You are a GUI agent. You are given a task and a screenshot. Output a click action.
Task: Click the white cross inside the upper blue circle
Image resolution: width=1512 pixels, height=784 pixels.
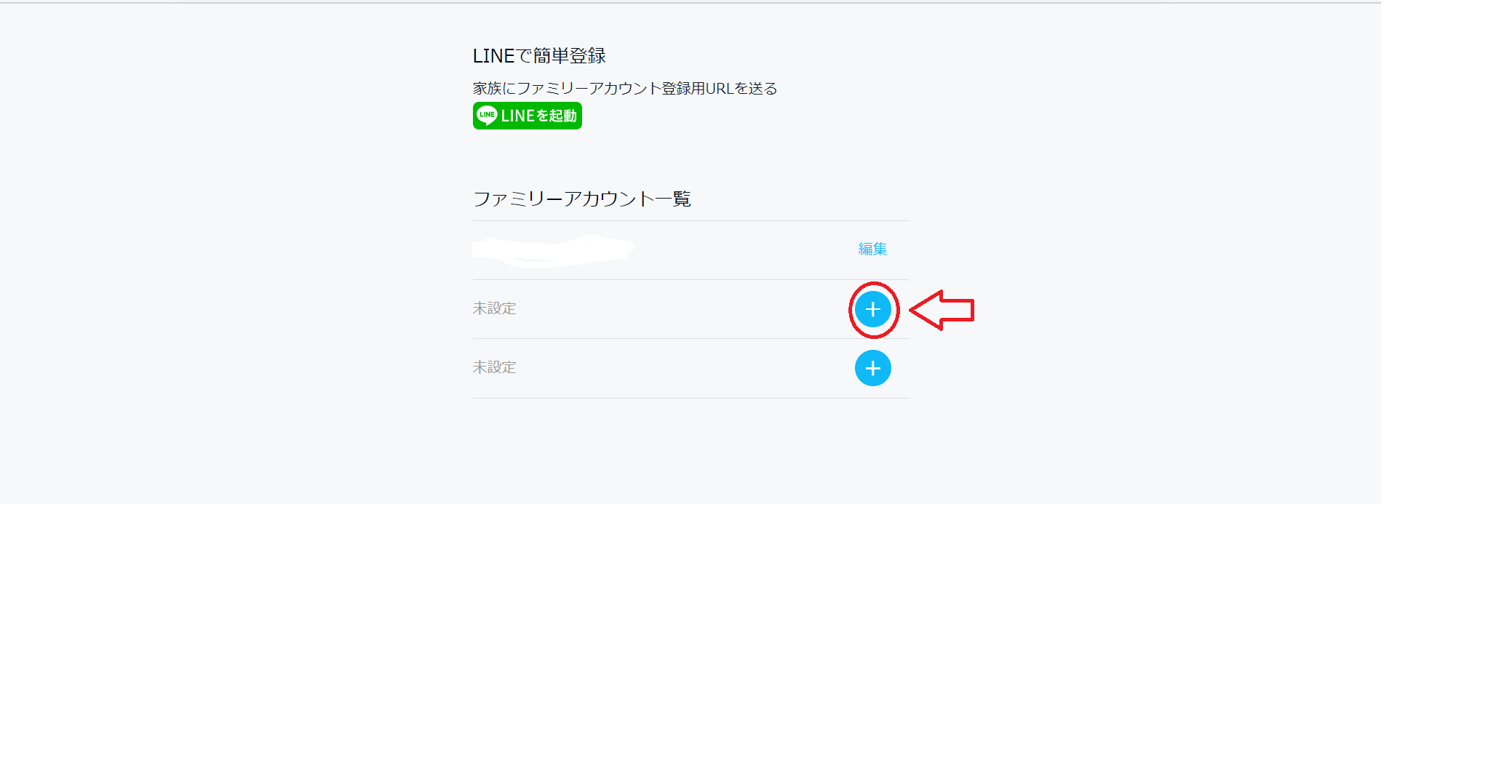pos(873,310)
